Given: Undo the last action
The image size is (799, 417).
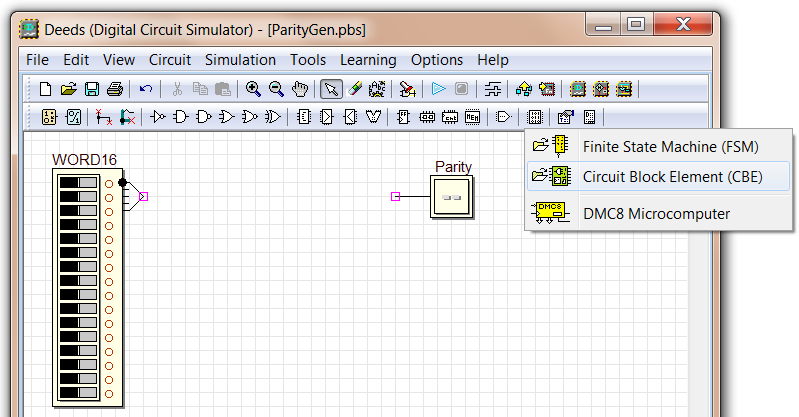Looking at the screenshot, I should click(x=146, y=89).
